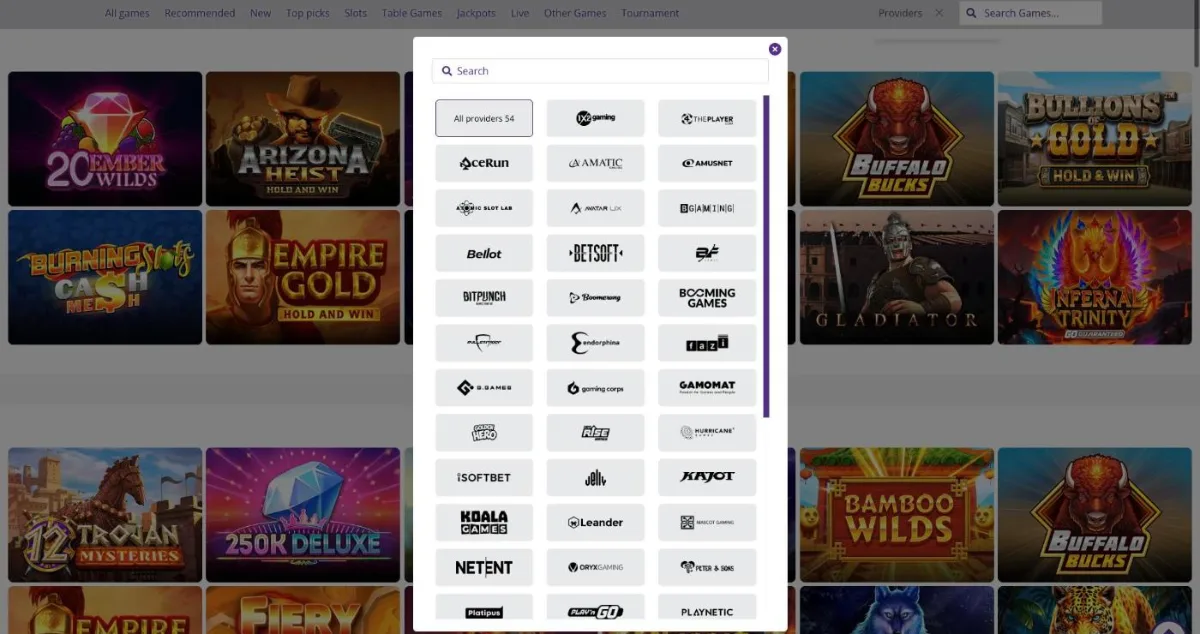Pick the AceRun provider tile
Image resolution: width=1200 pixels, height=634 pixels.
pos(484,163)
